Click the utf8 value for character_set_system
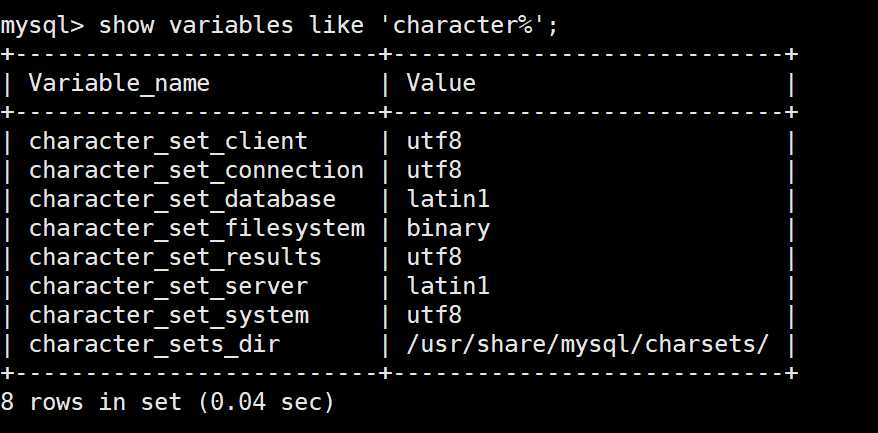 [435, 316]
